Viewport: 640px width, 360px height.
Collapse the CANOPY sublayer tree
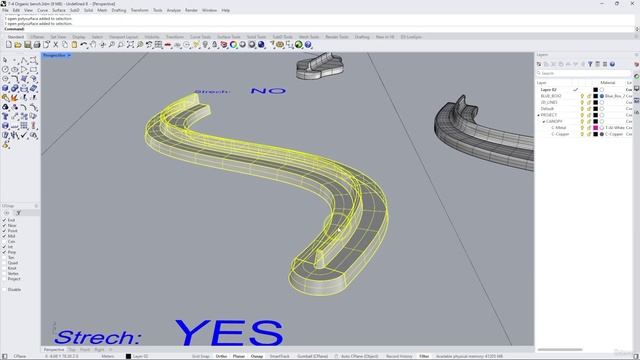[544, 122]
